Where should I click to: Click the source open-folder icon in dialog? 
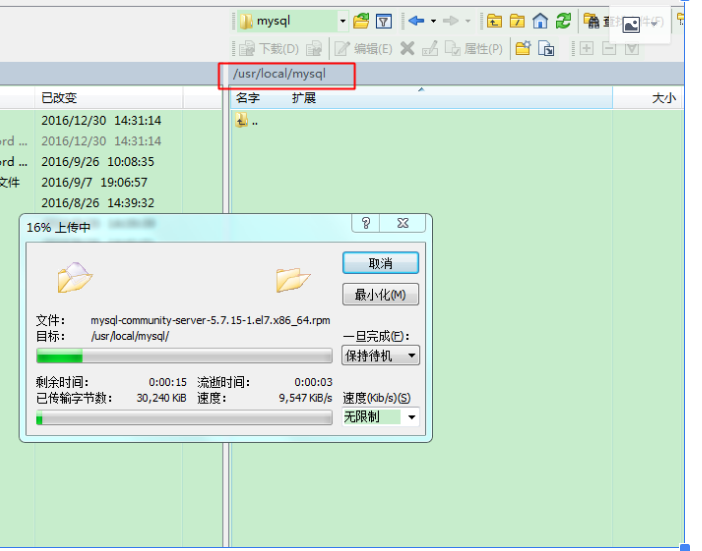[x=75, y=278]
